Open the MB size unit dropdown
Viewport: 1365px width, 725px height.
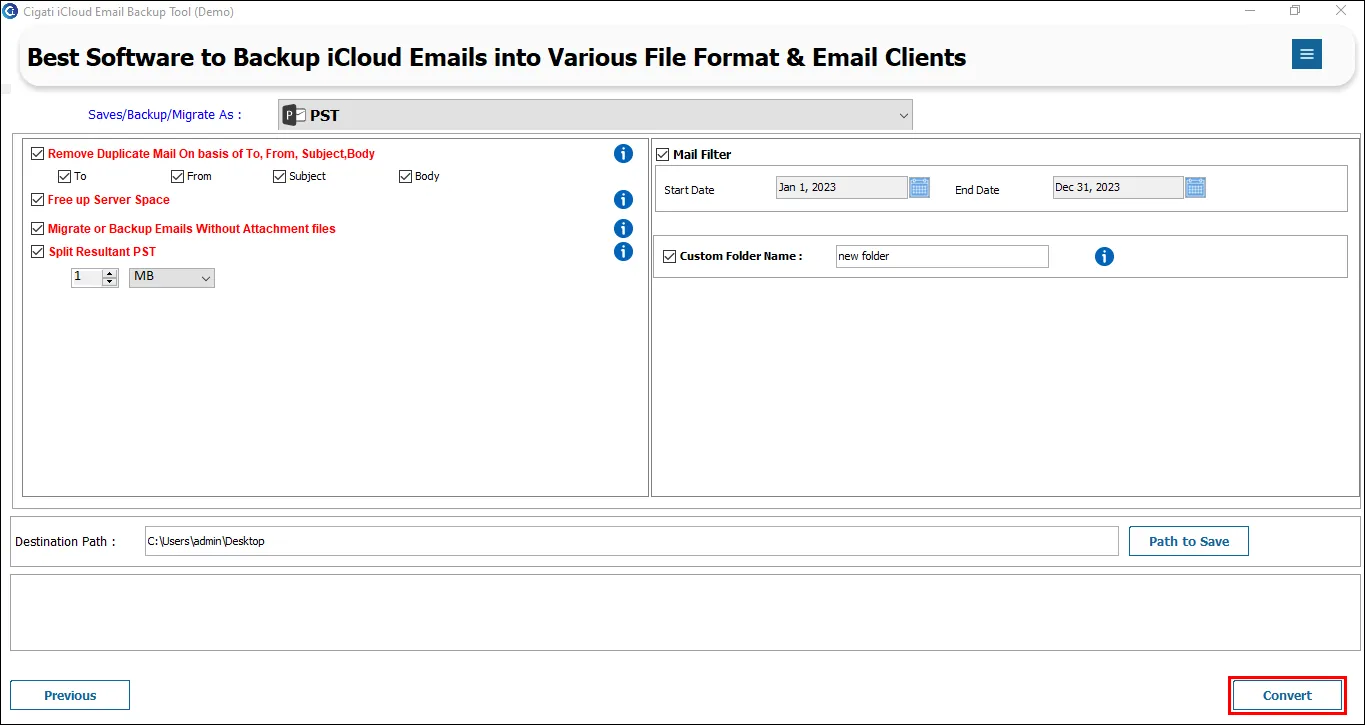172,277
